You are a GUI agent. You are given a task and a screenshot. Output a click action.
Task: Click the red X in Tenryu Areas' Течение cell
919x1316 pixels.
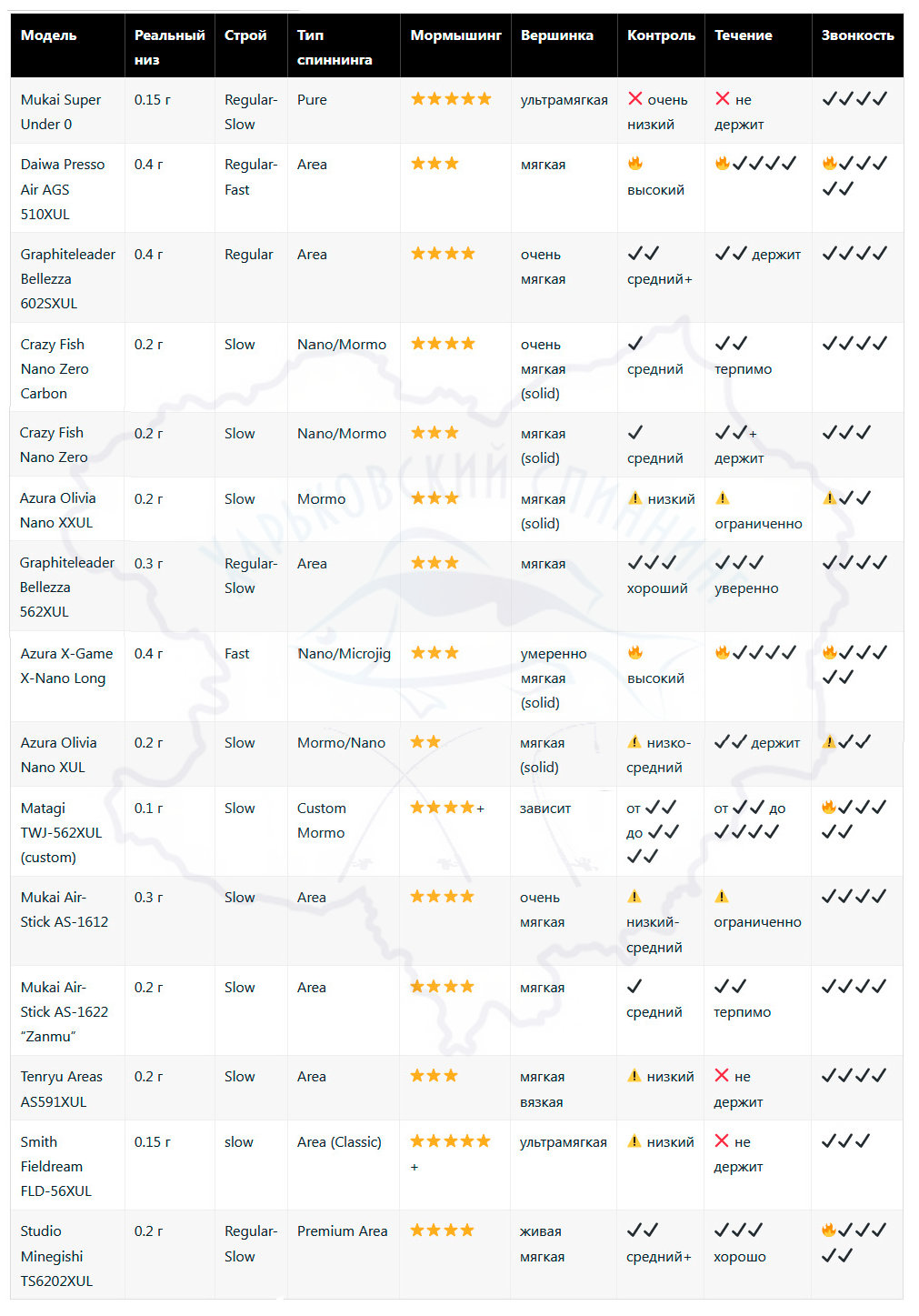[x=722, y=1076]
